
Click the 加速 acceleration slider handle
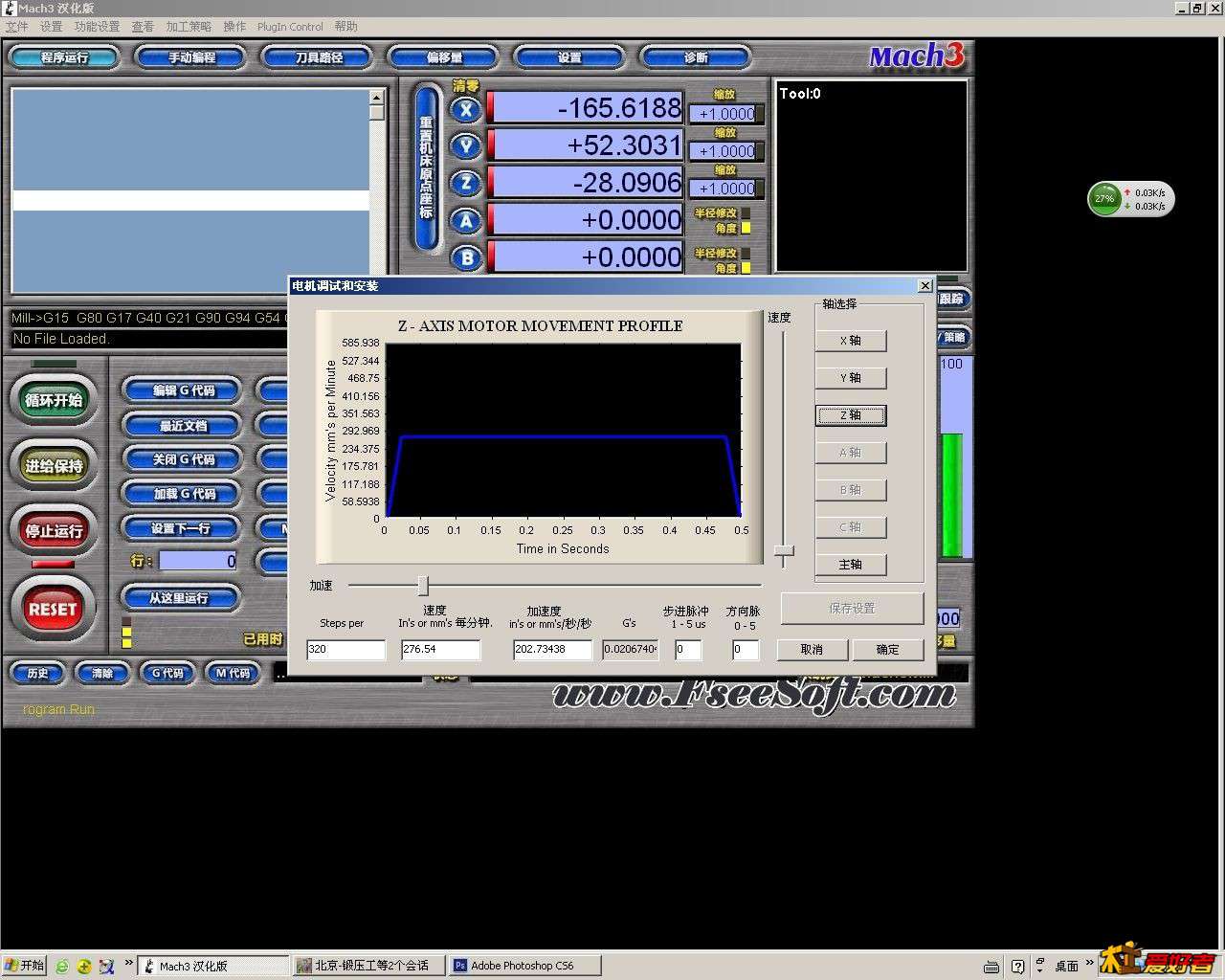pos(423,586)
